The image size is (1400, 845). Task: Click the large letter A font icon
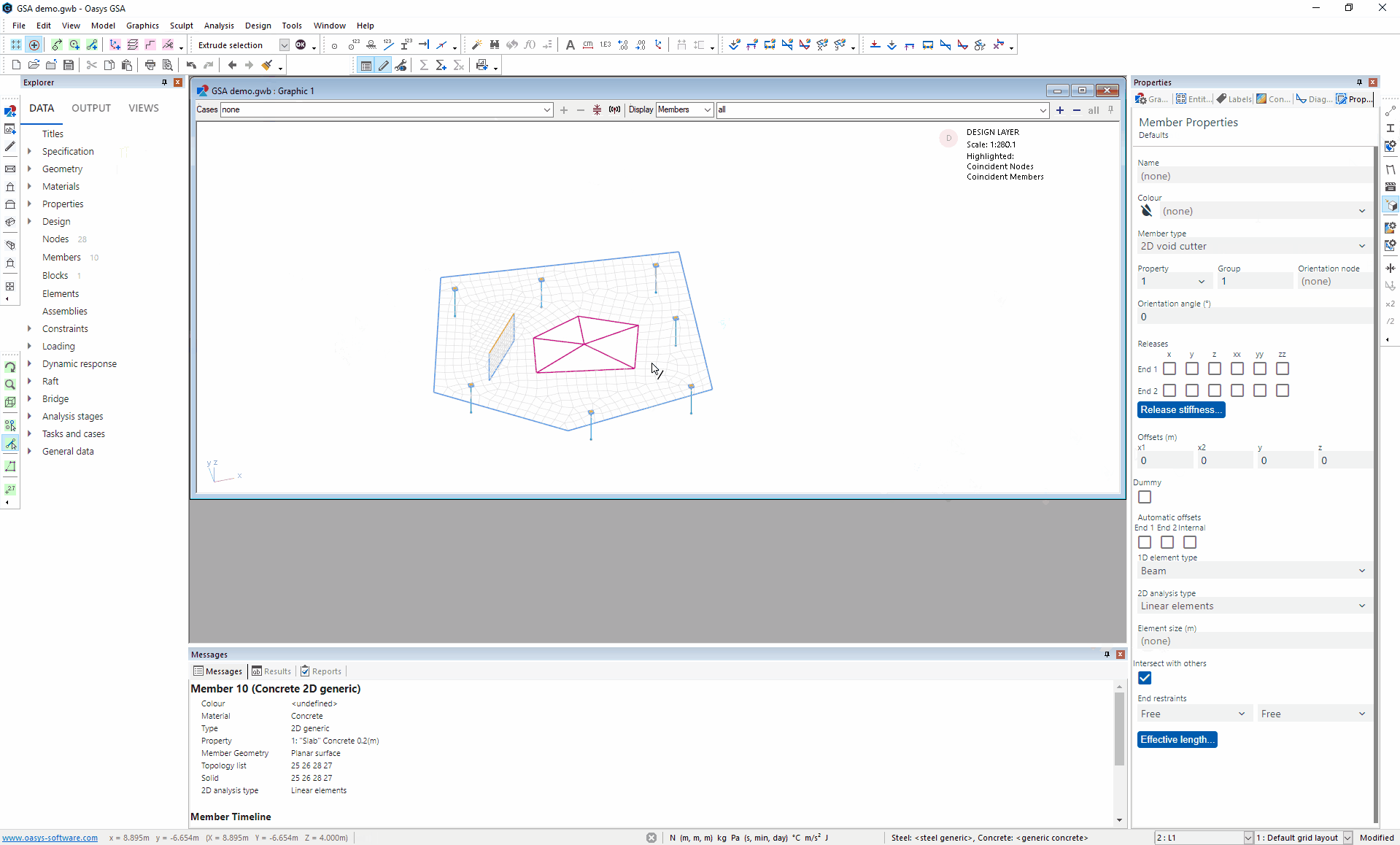570,45
